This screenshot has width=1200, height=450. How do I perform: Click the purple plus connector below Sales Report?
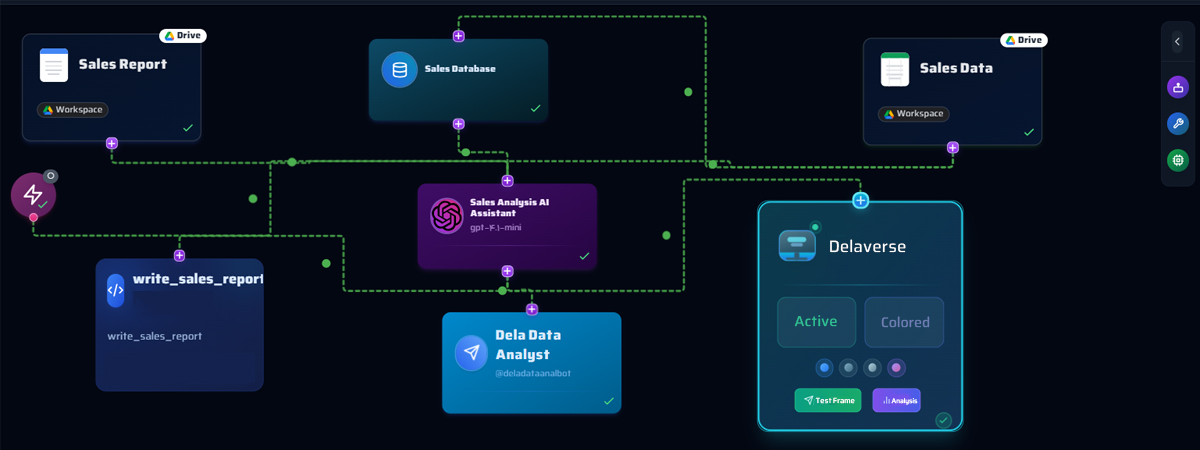click(x=112, y=144)
